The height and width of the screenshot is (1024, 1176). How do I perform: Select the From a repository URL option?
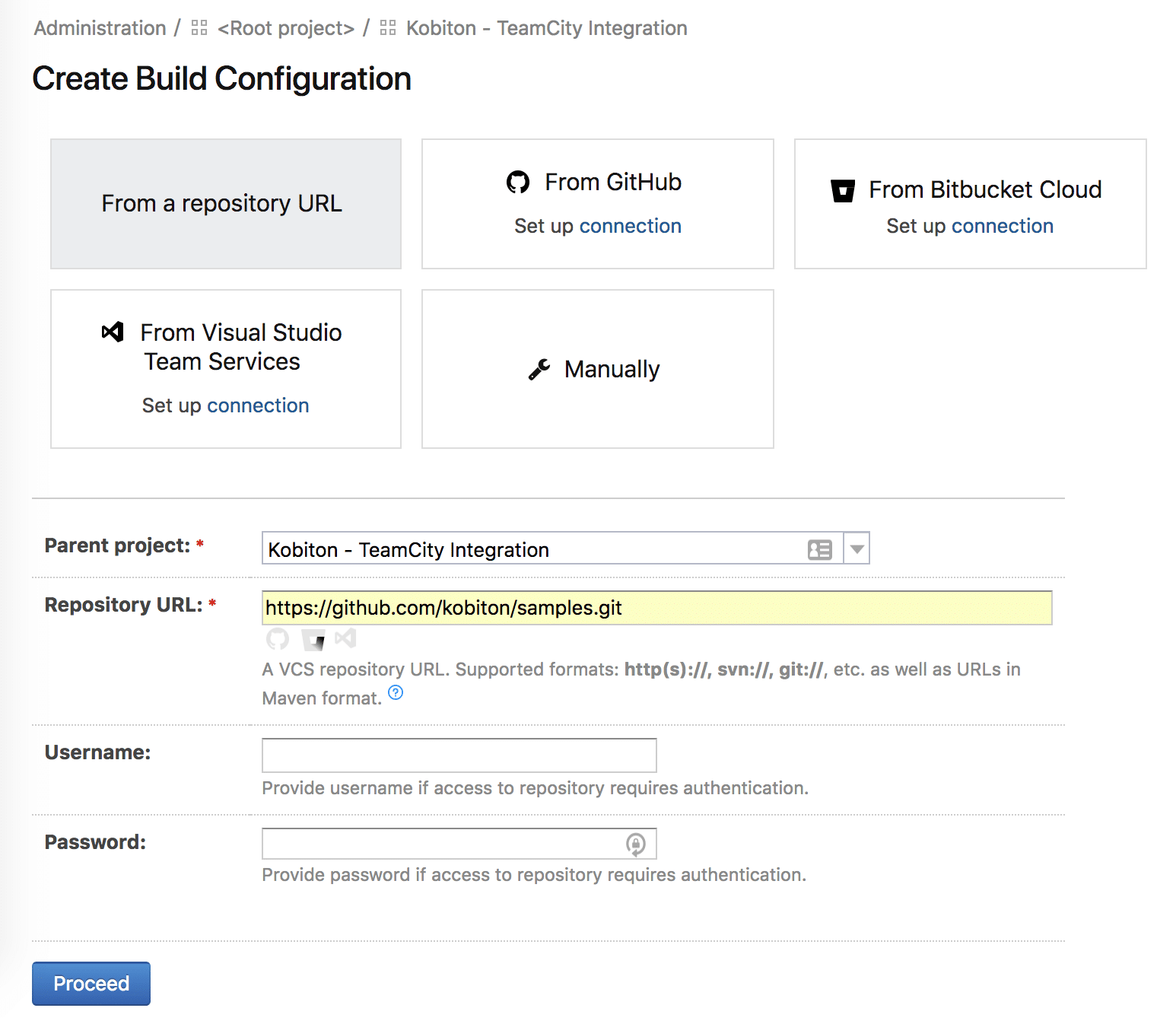[x=226, y=204]
